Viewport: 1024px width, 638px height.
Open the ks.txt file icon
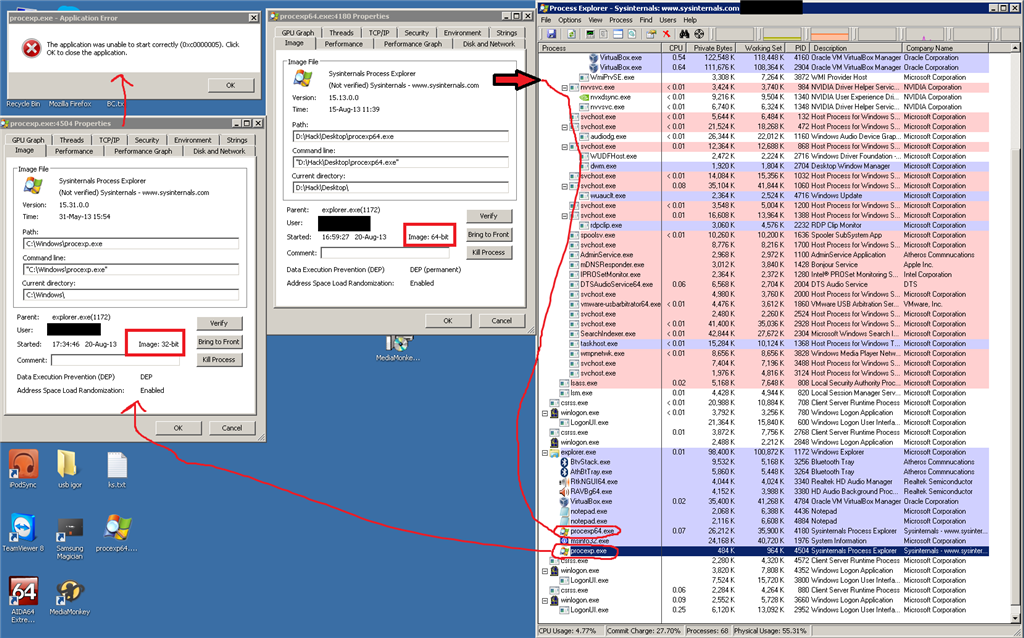coord(117,464)
